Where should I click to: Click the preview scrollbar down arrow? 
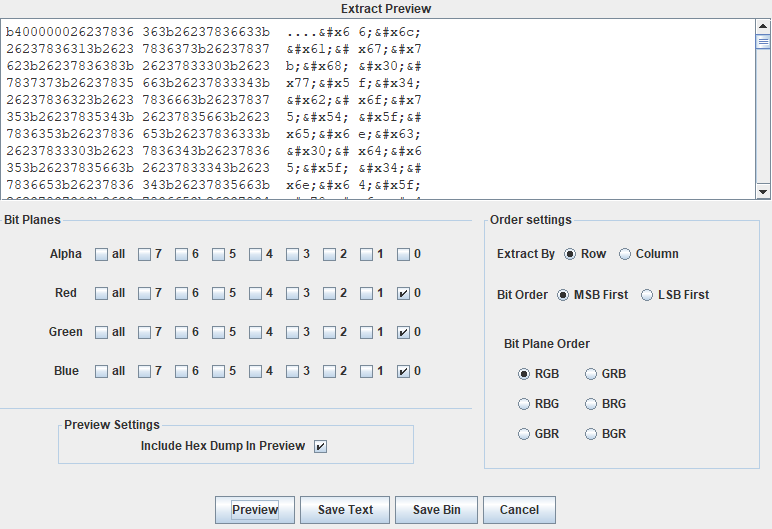point(763,192)
